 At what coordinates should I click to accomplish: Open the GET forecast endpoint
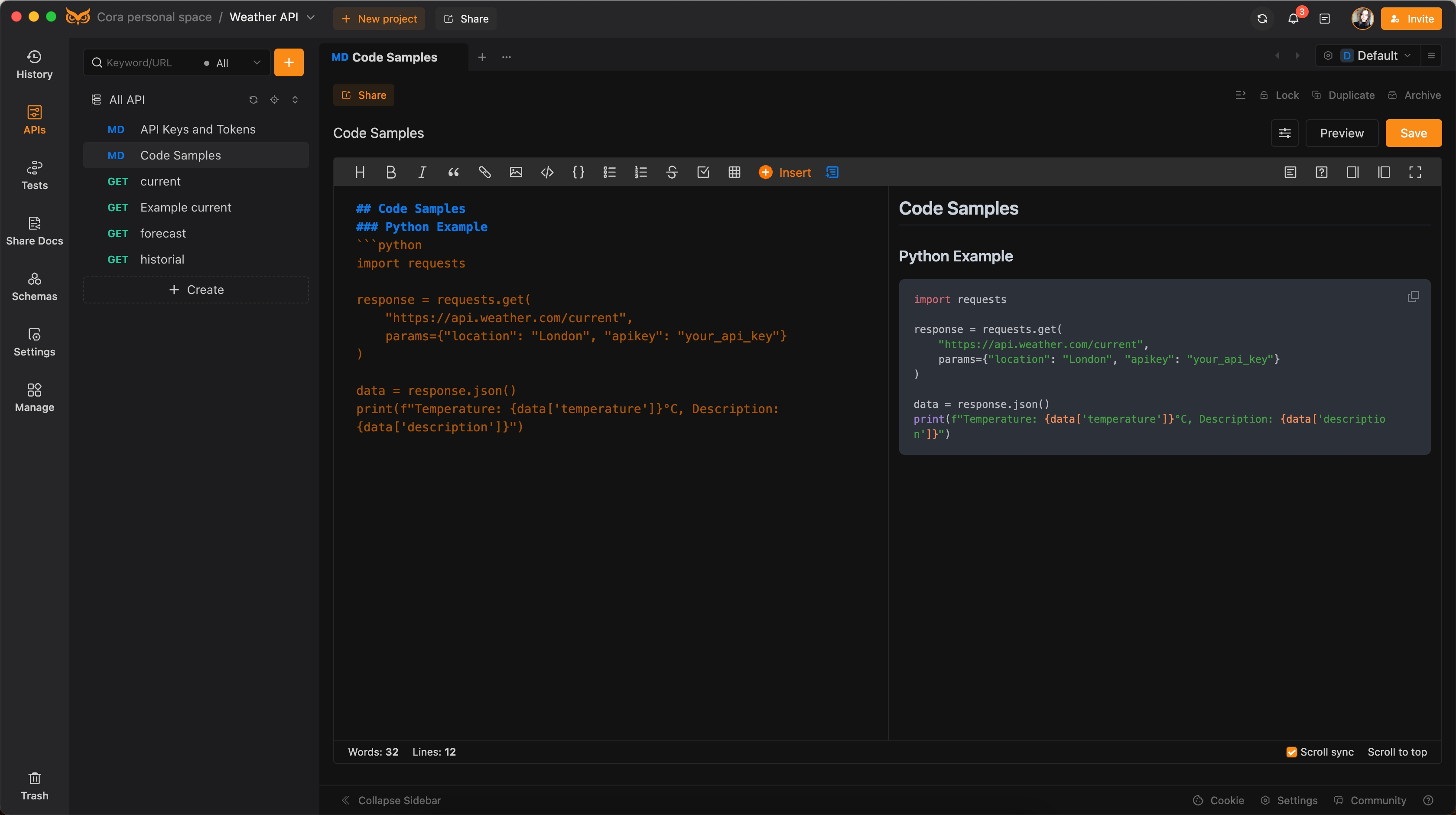pos(195,234)
